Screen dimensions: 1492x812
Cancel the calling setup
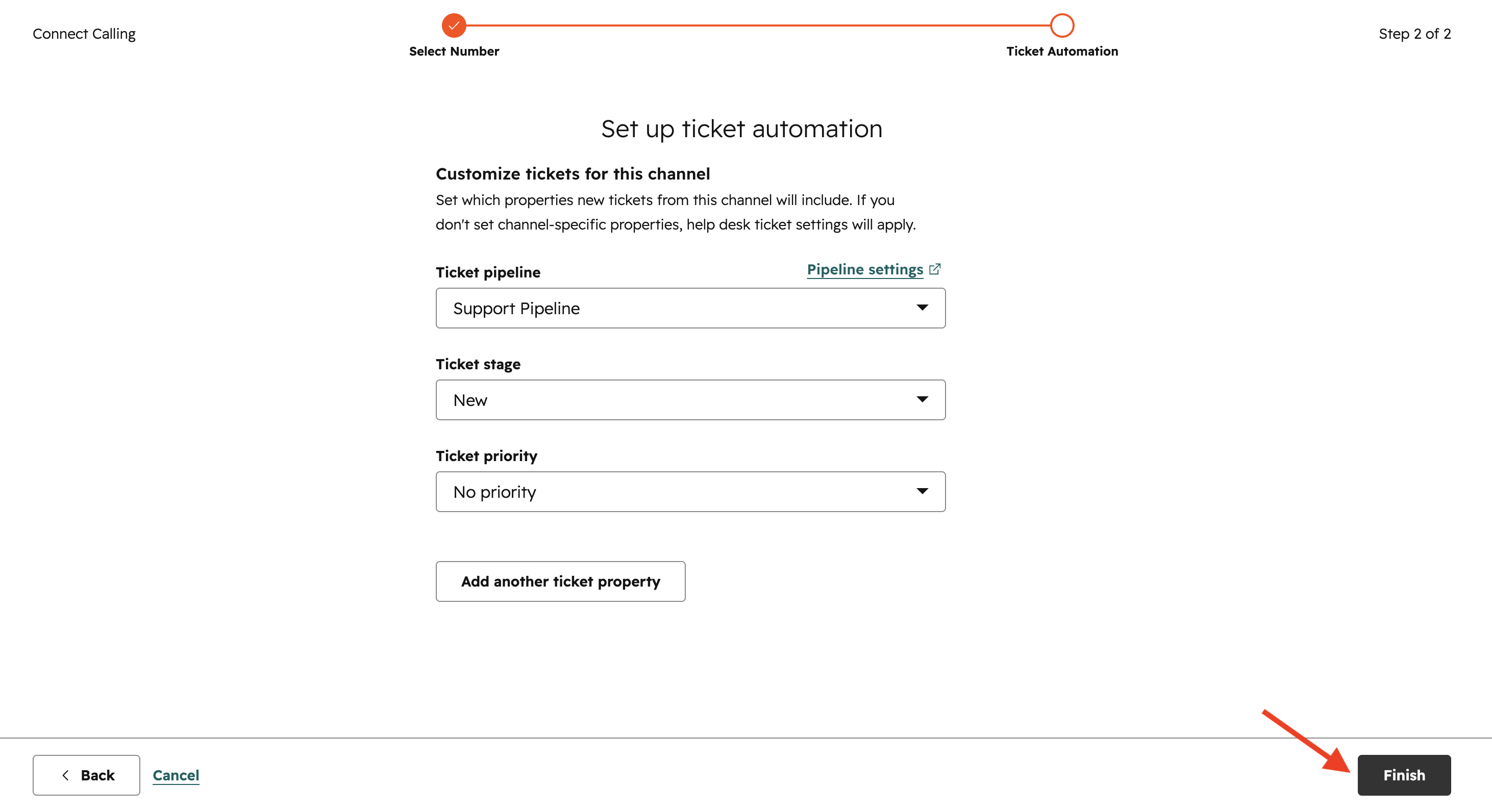(x=176, y=775)
